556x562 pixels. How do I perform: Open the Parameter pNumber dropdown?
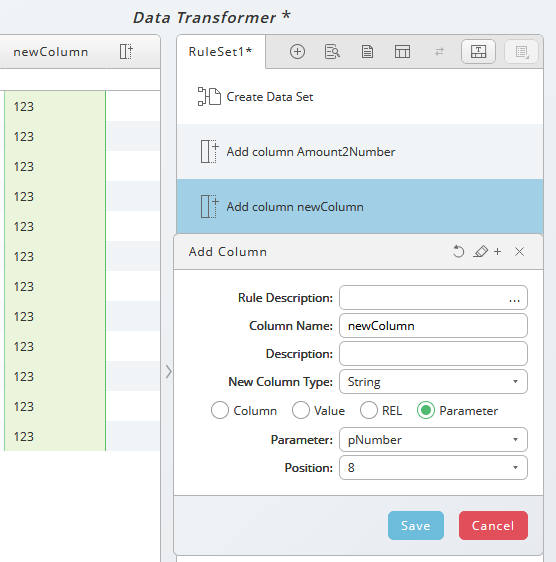(x=433, y=440)
